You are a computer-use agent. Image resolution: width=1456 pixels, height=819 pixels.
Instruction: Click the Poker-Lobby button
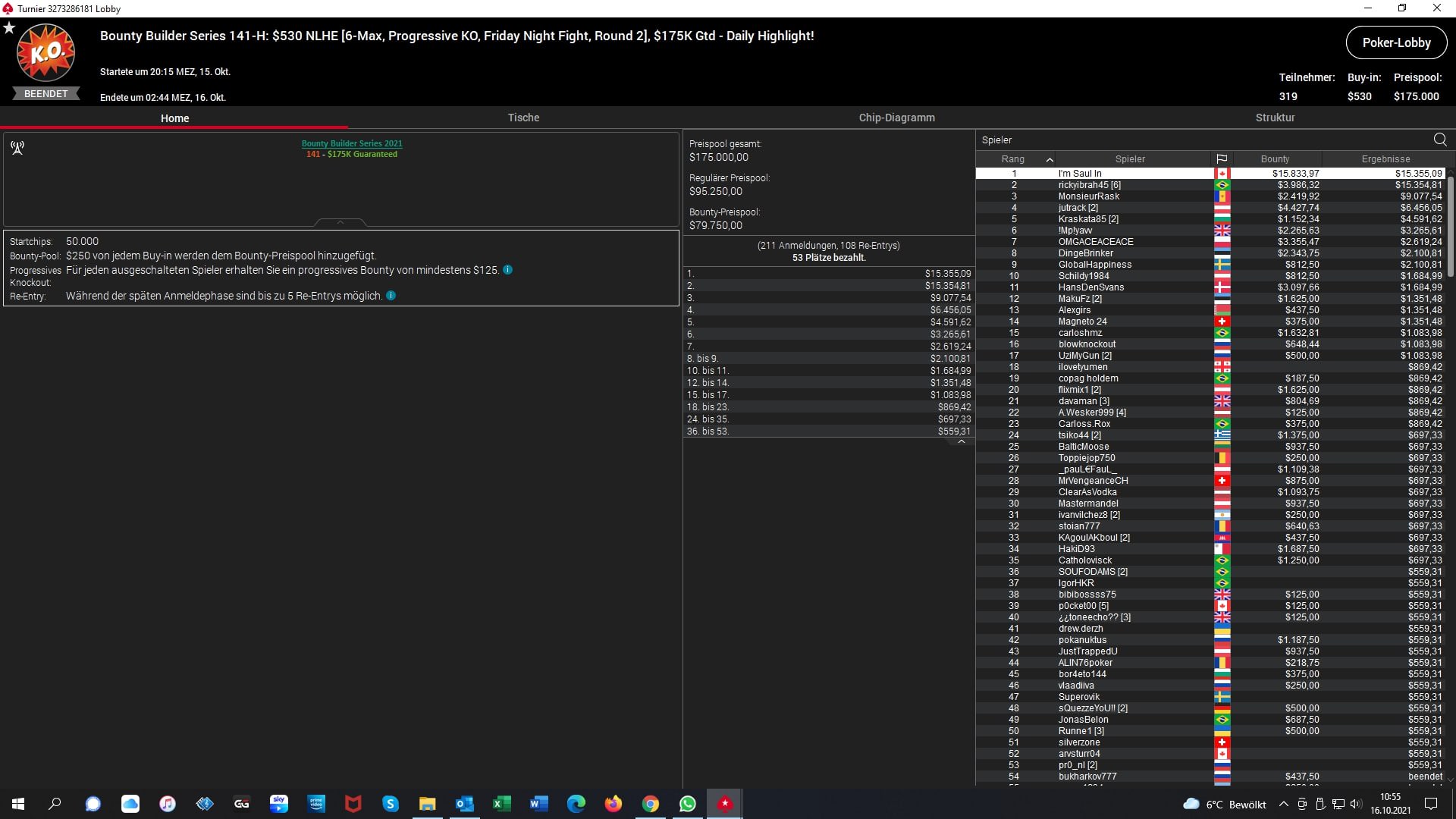point(1396,42)
